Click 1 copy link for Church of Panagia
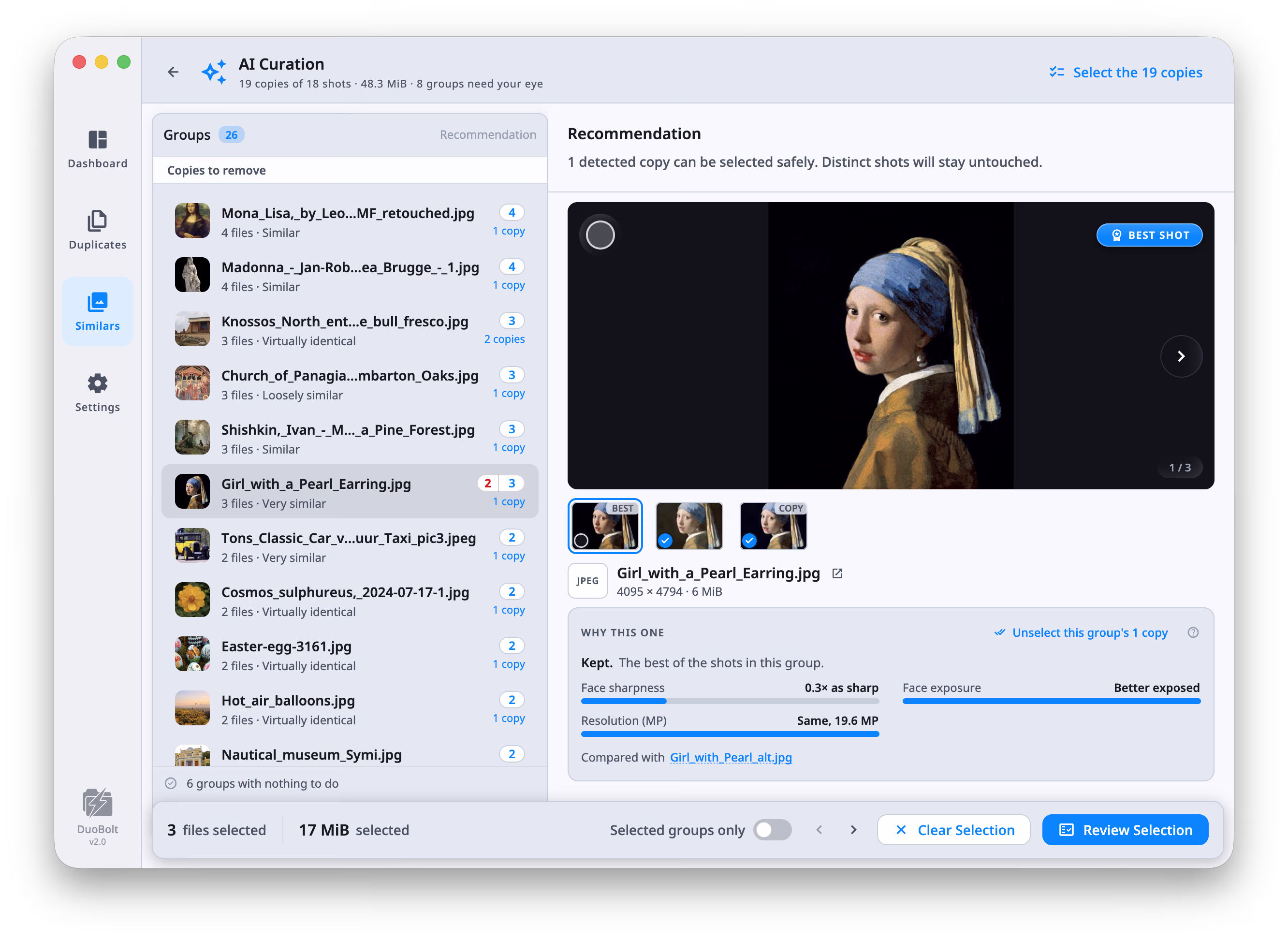This screenshot has width=1288, height=940. pyautogui.click(x=509, y=393)
